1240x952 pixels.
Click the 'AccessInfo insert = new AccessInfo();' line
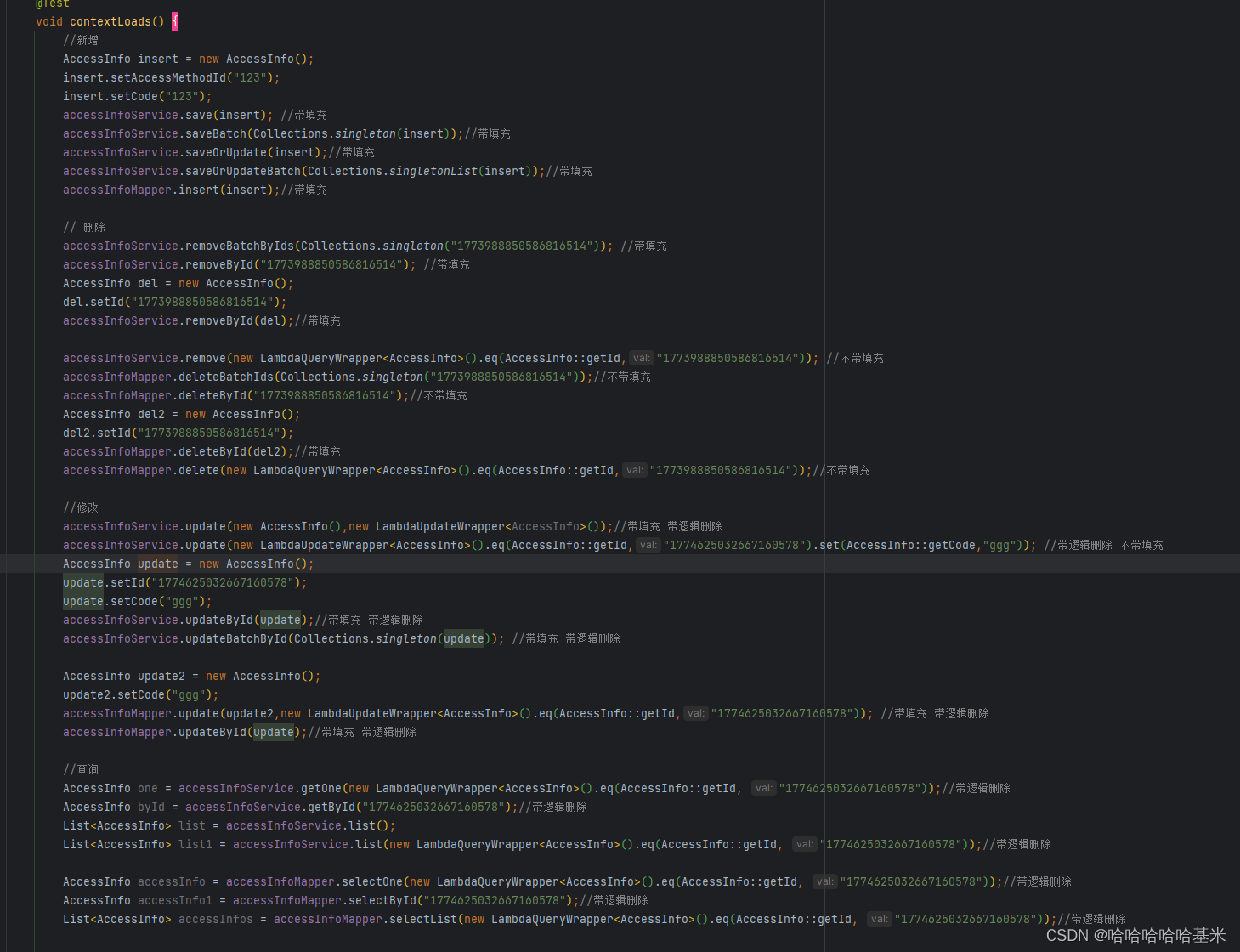(189, 59)
